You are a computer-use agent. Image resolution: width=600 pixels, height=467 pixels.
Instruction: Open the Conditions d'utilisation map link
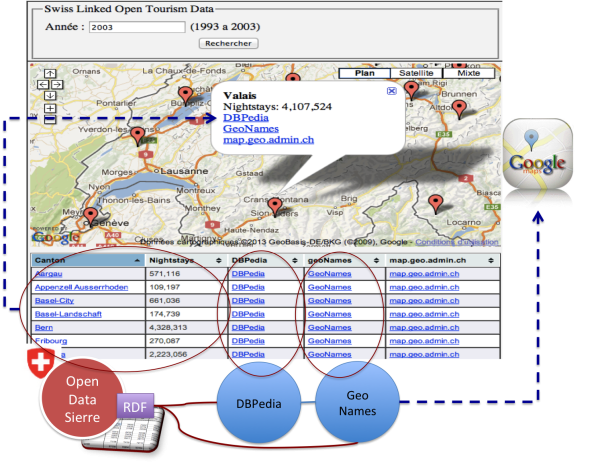[457, 242]
